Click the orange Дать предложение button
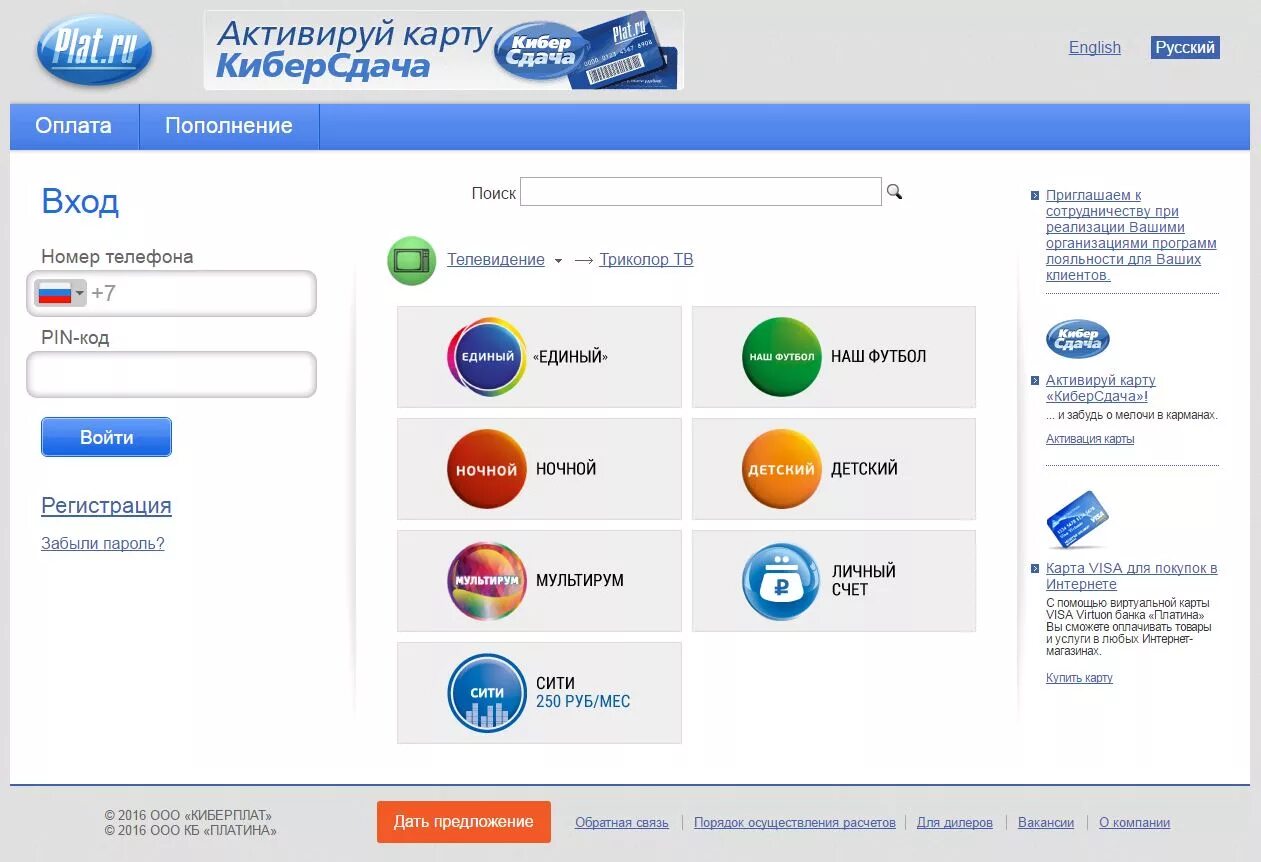 pos(464,822)
